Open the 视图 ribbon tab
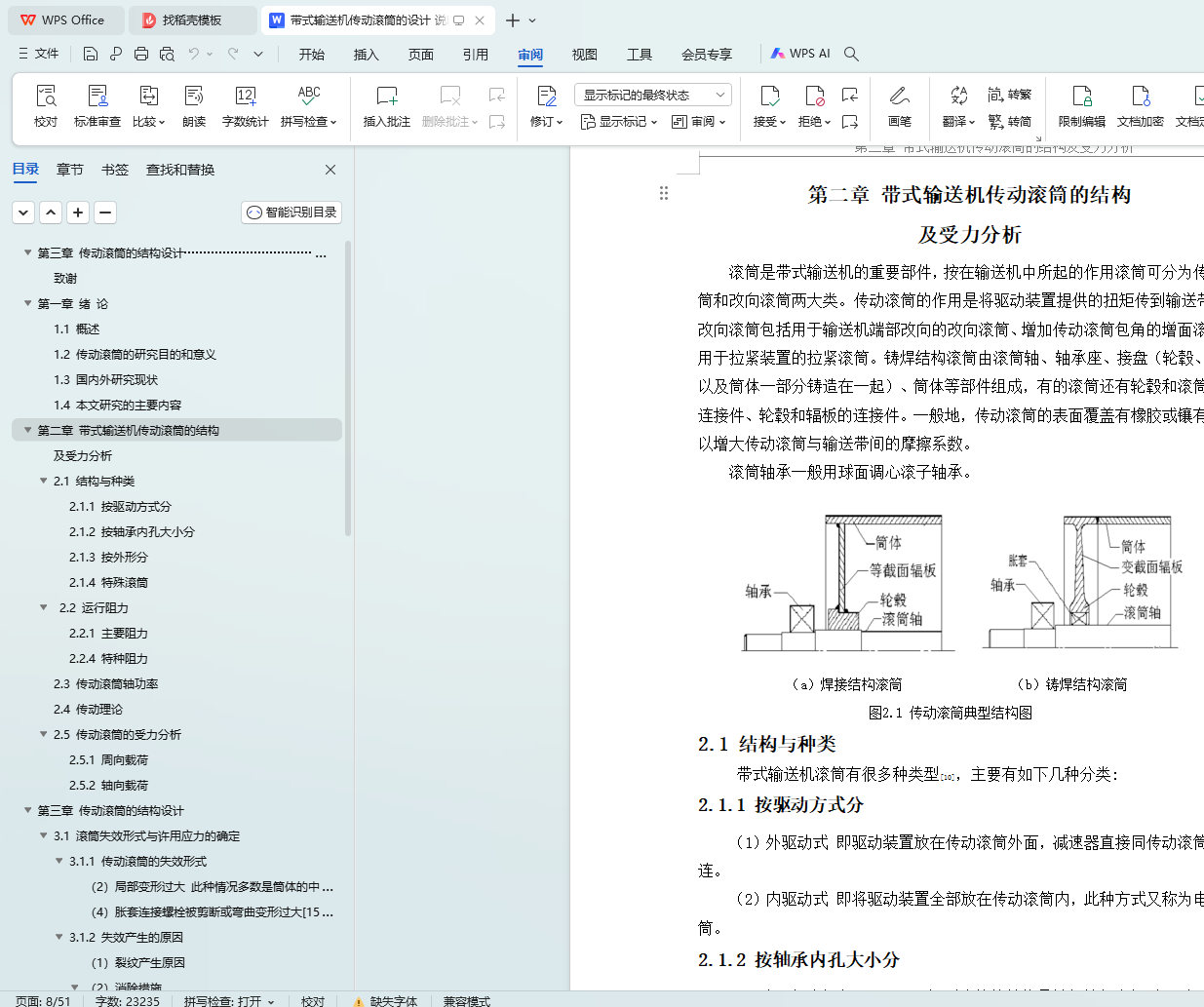The image size is (1204, 1007). (x=585, y=54)
